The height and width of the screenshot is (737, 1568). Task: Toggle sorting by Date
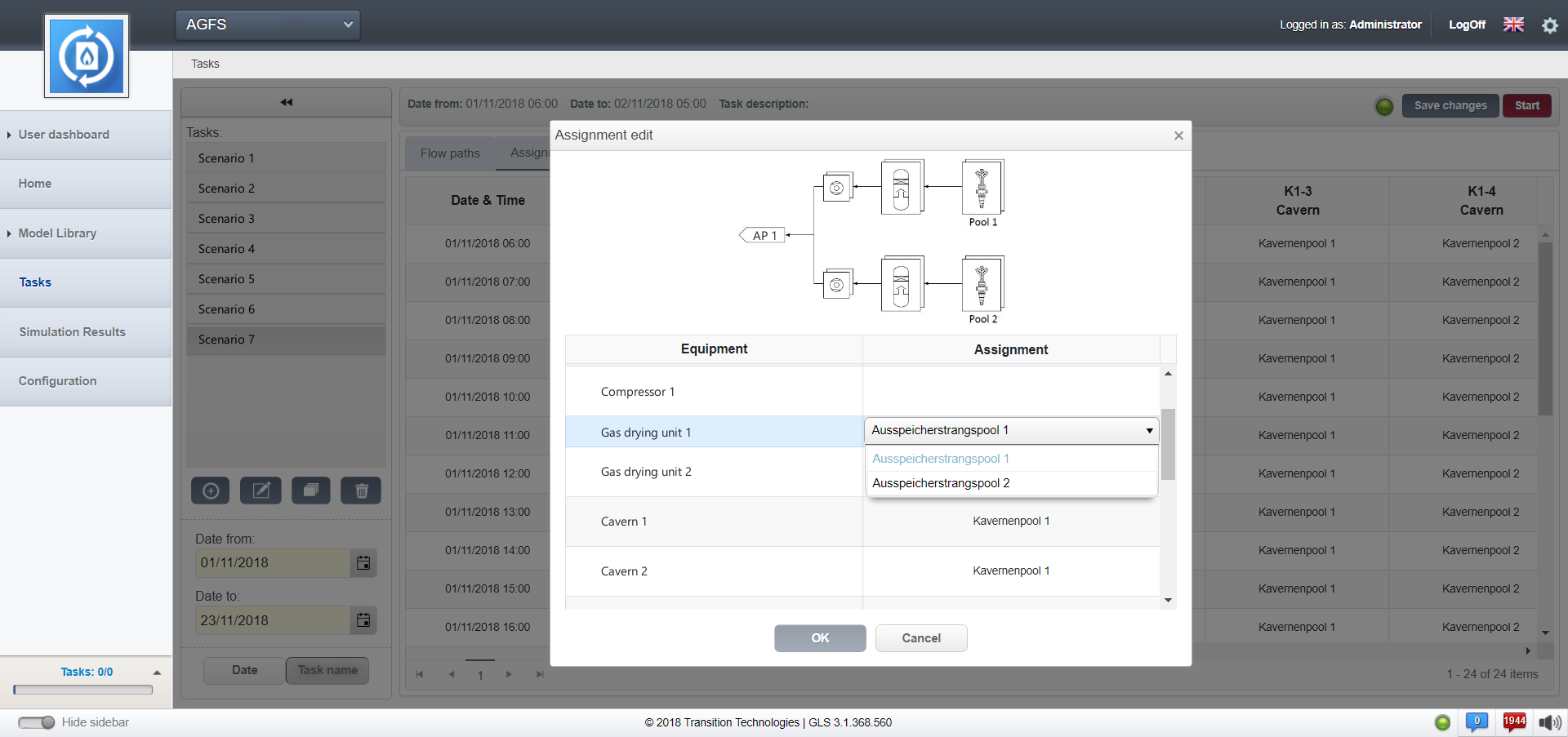pos(244,670)
